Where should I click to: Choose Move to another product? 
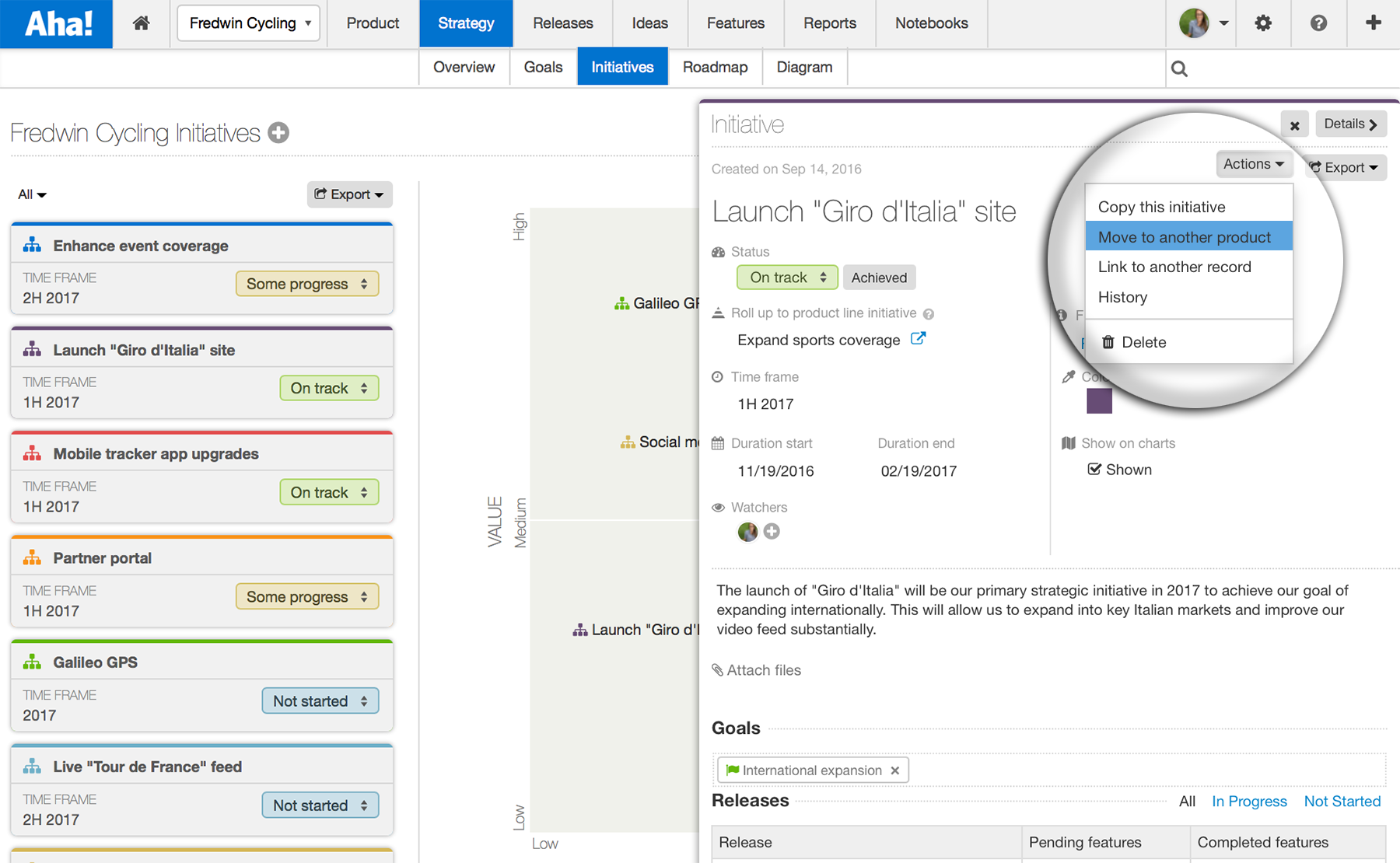pyautogui.click(x=1188, y=236)
